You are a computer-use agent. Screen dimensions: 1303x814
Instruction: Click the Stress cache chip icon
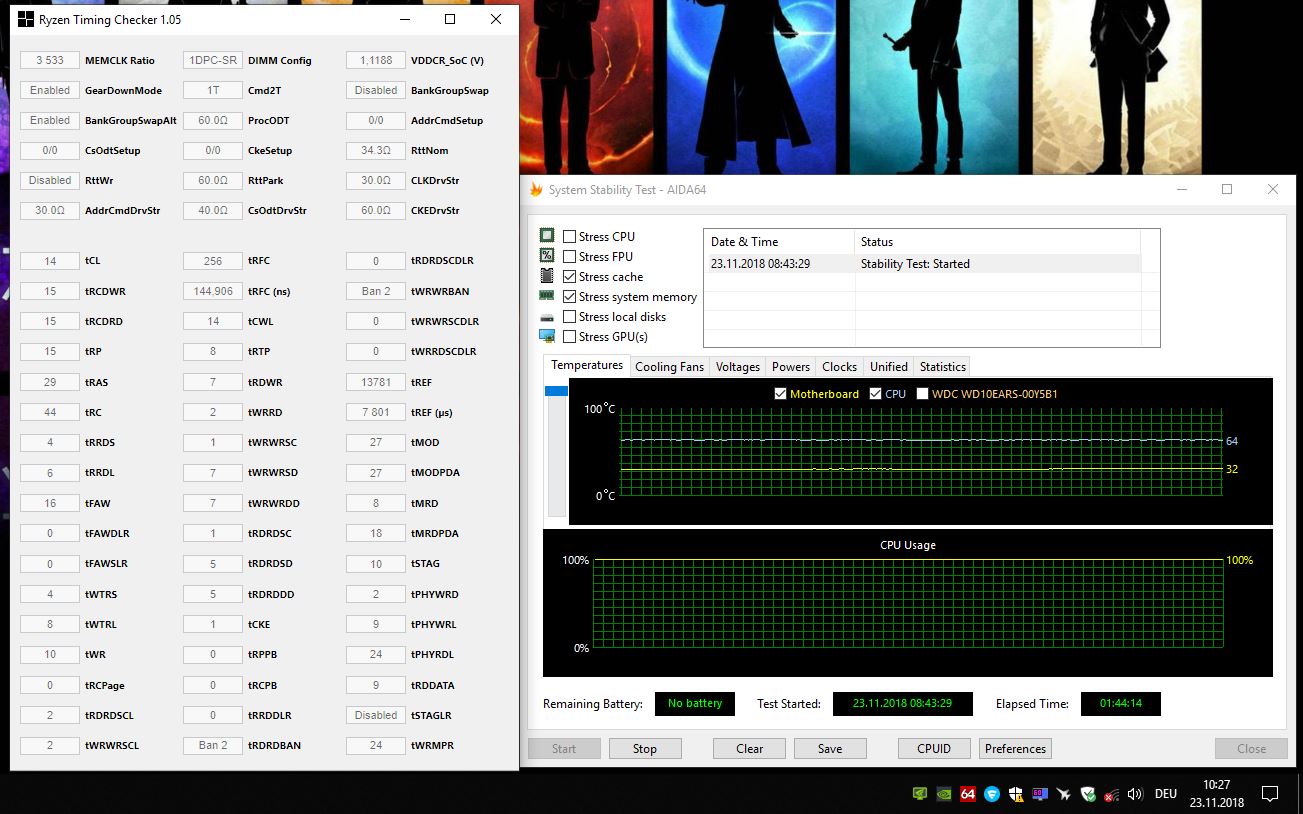coord(547,276)
